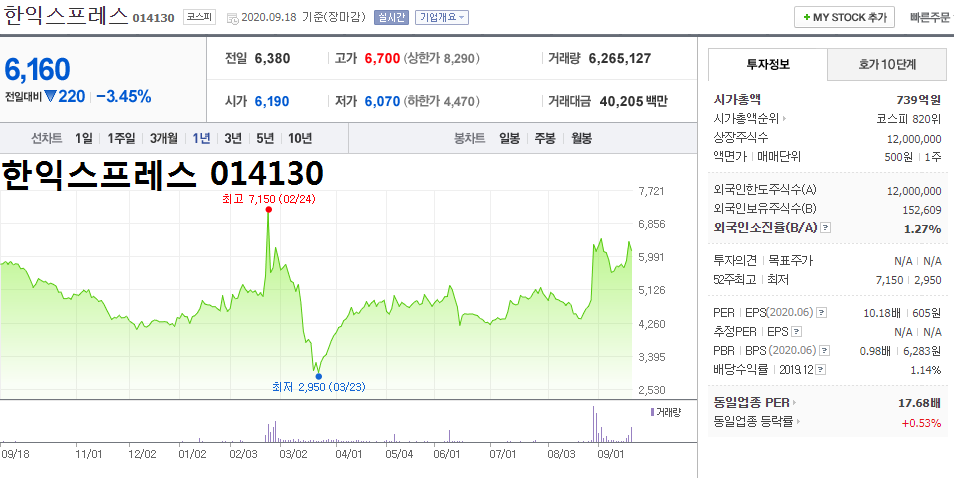Click the 17.68배 same-industry PER value
Screen dimensions: 954x478
click(x=919, y=403)
